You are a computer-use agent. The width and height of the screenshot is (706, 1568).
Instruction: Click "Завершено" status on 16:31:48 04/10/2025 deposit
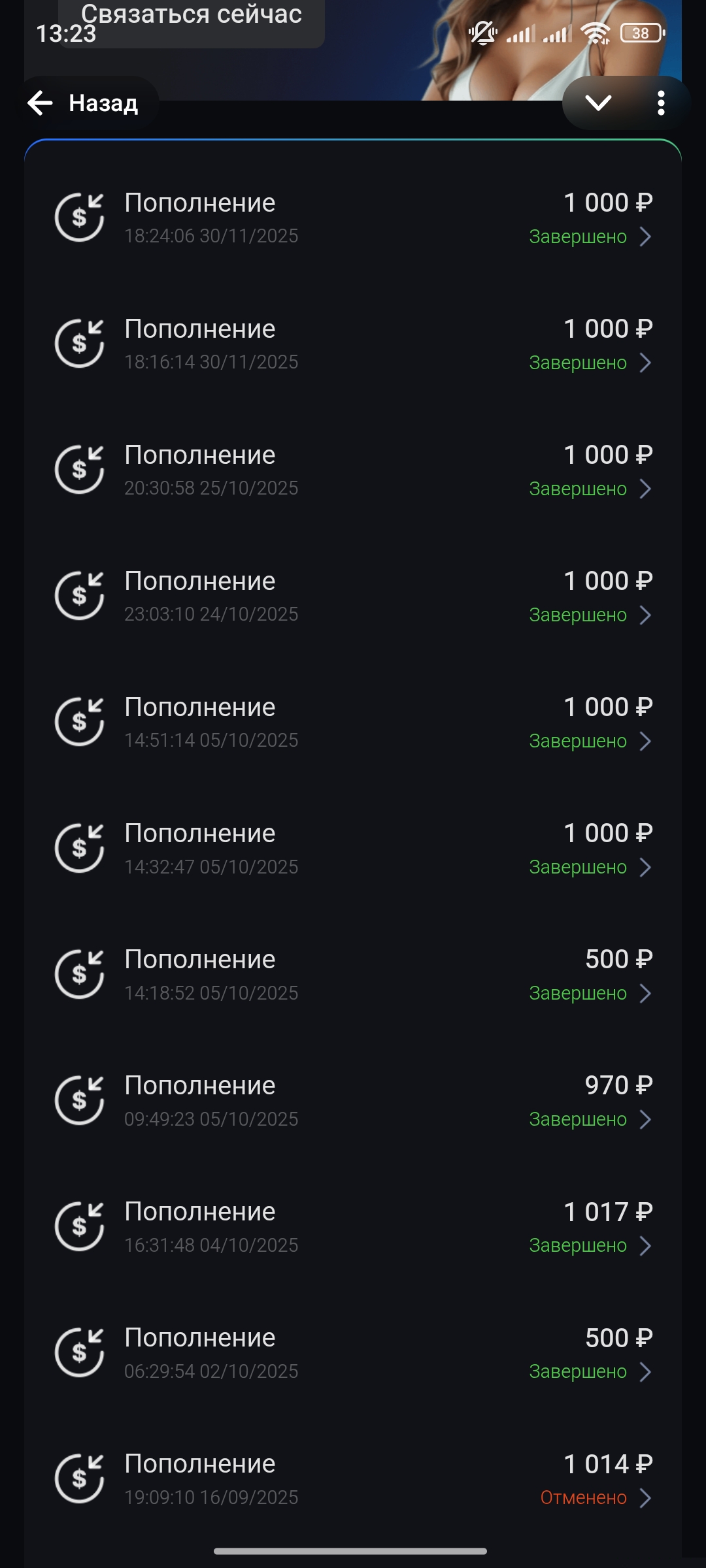pyautogui.click(x=578, y=1245)
